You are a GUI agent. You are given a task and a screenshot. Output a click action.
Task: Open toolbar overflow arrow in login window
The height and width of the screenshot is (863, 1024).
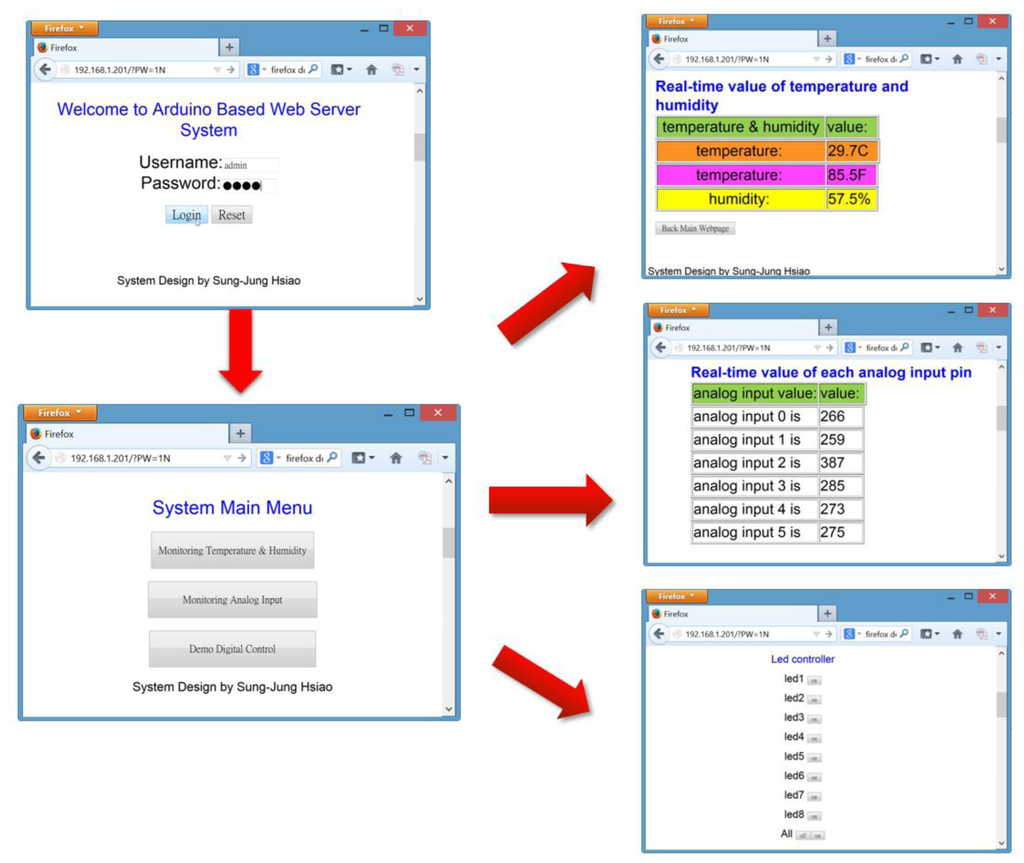[x=416, y=69]
